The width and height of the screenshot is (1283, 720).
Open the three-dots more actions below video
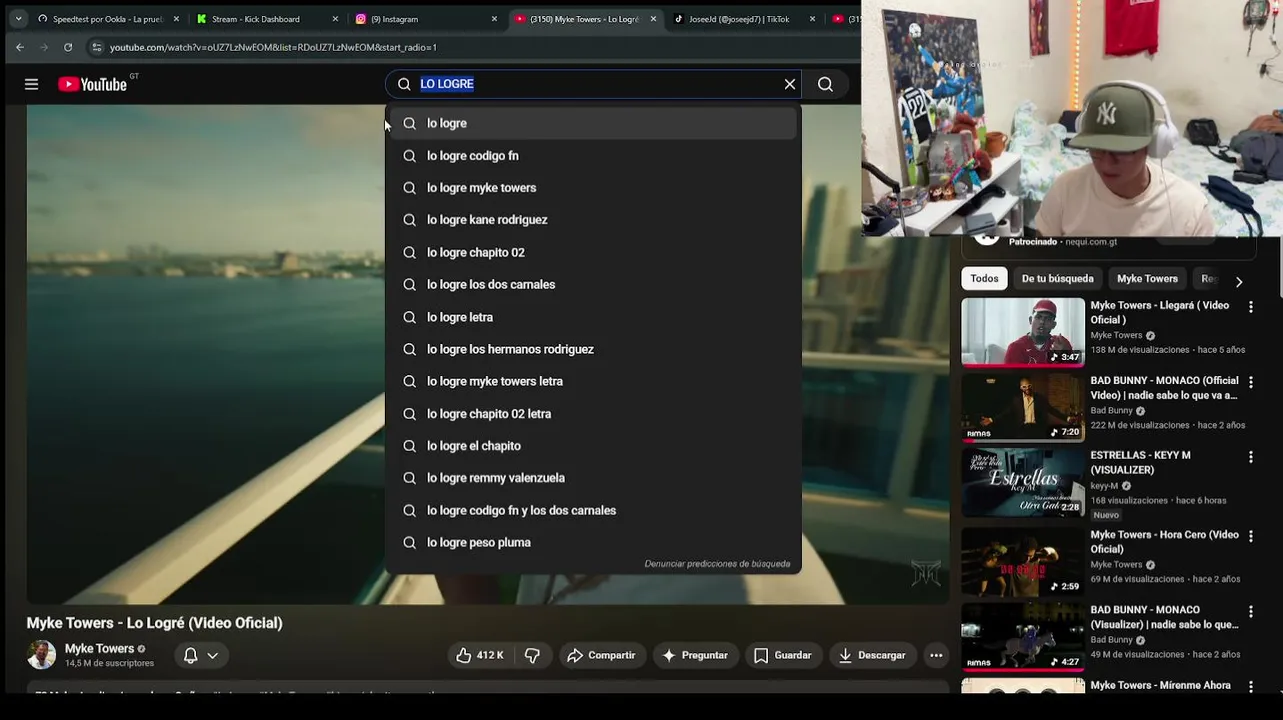(x=936, y=655)
